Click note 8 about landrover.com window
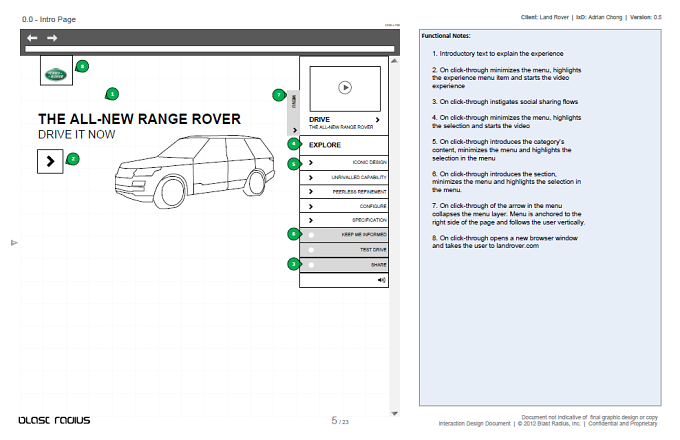 point(505,242)
